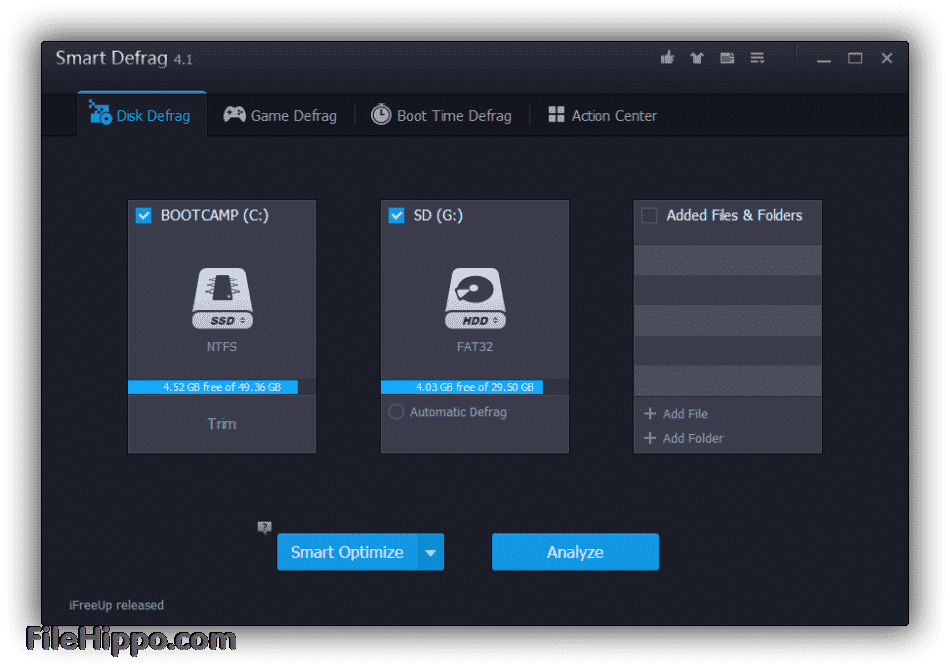Click the thumbs-up like icon
The image size is (950, 667).
coord(667,58)
